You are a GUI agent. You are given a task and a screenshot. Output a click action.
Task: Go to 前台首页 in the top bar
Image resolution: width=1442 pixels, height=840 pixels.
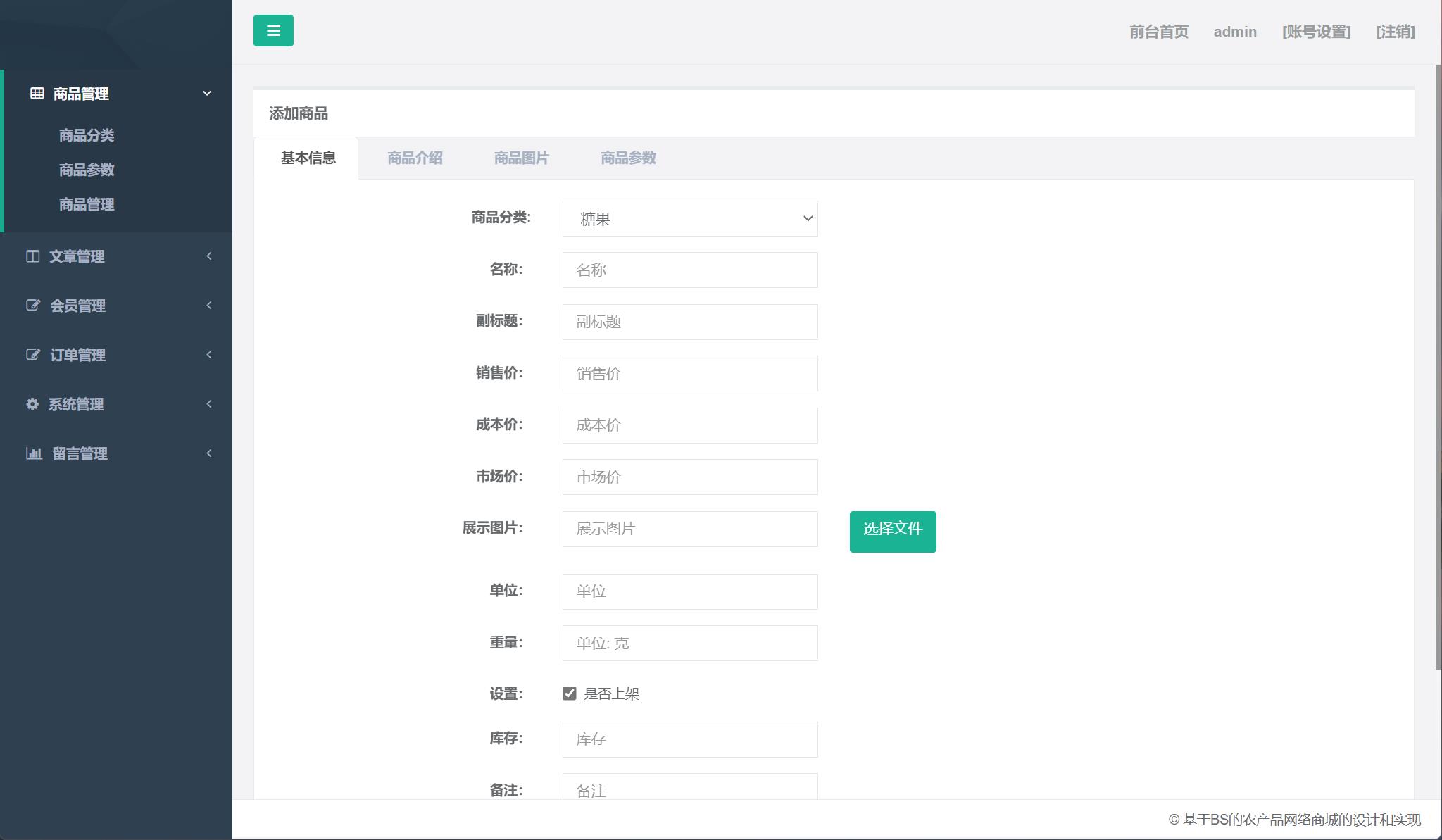pyautogui.click(x=1158, y=32)
